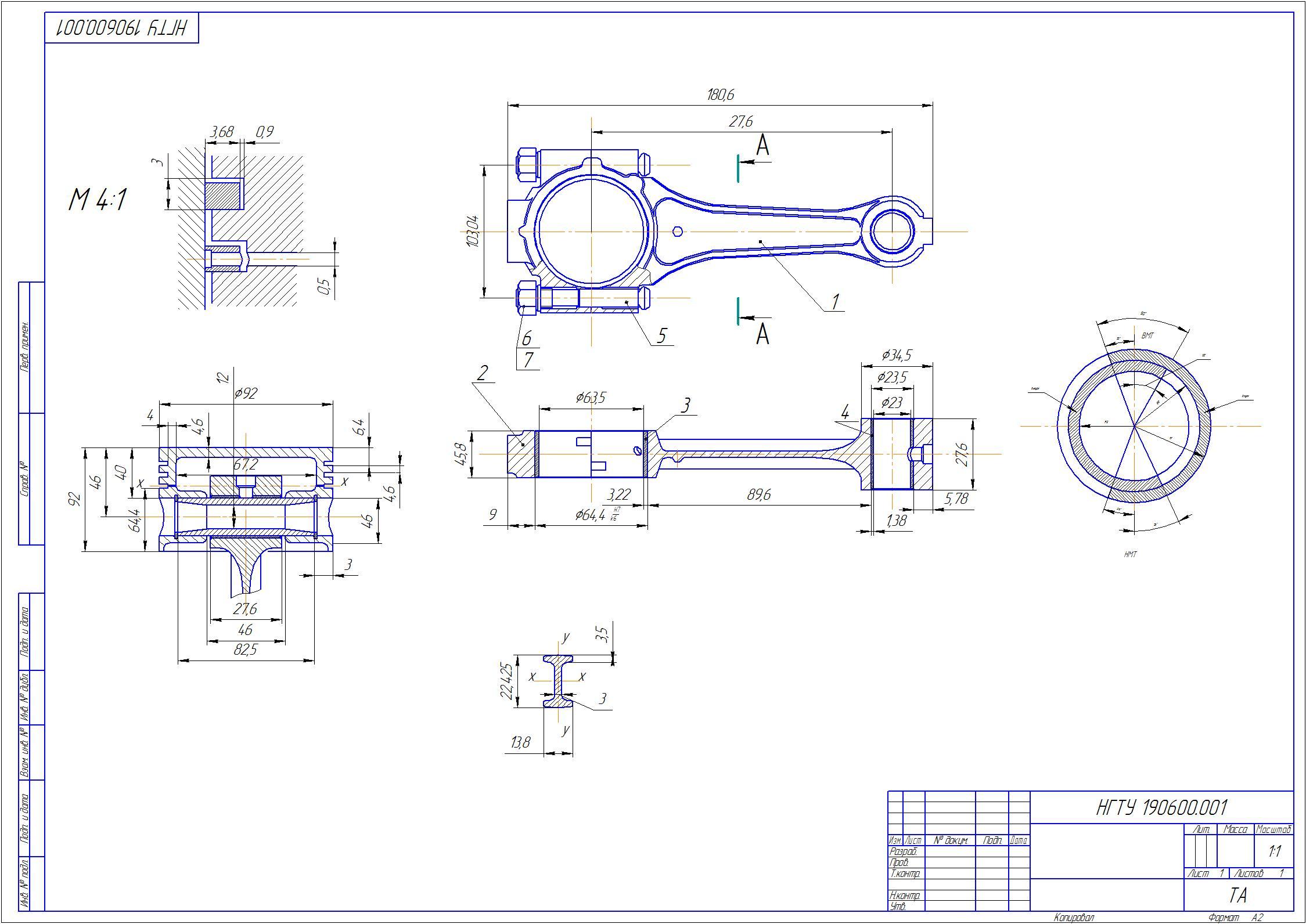The image size is (1306, 924).
Task: Select the 89,6 rod length dimension
Action: [x=758, y=495]
